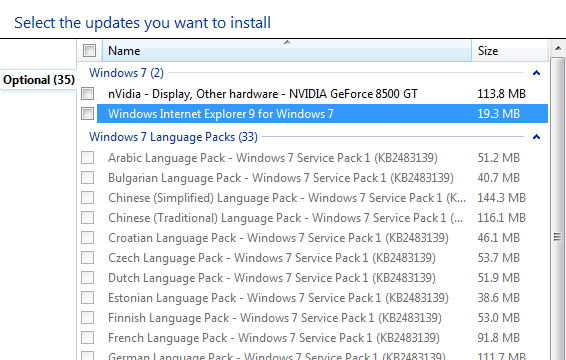Select the Chinese (Traditional) Language Pack row text
The image size is (566, 360).
point(285,218)
